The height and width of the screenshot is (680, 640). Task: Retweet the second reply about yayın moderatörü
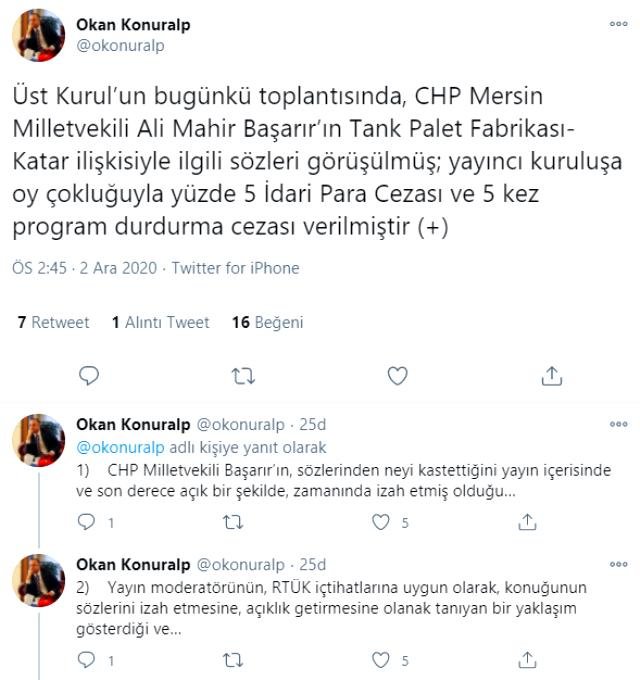(x=233, y=660)
